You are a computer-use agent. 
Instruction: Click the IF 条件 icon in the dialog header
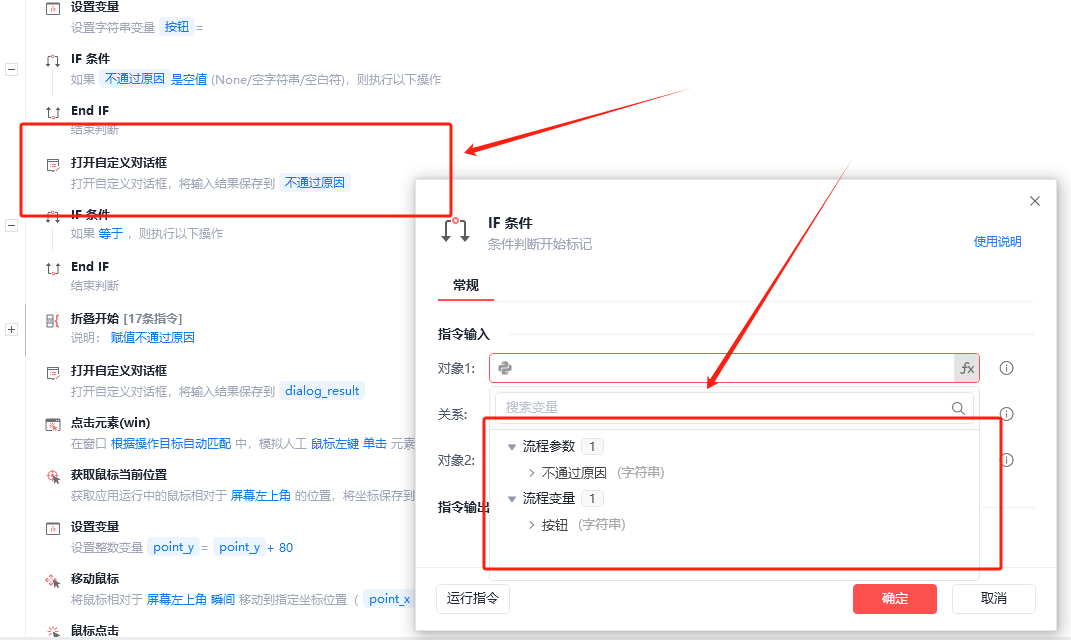coord(455,230)
